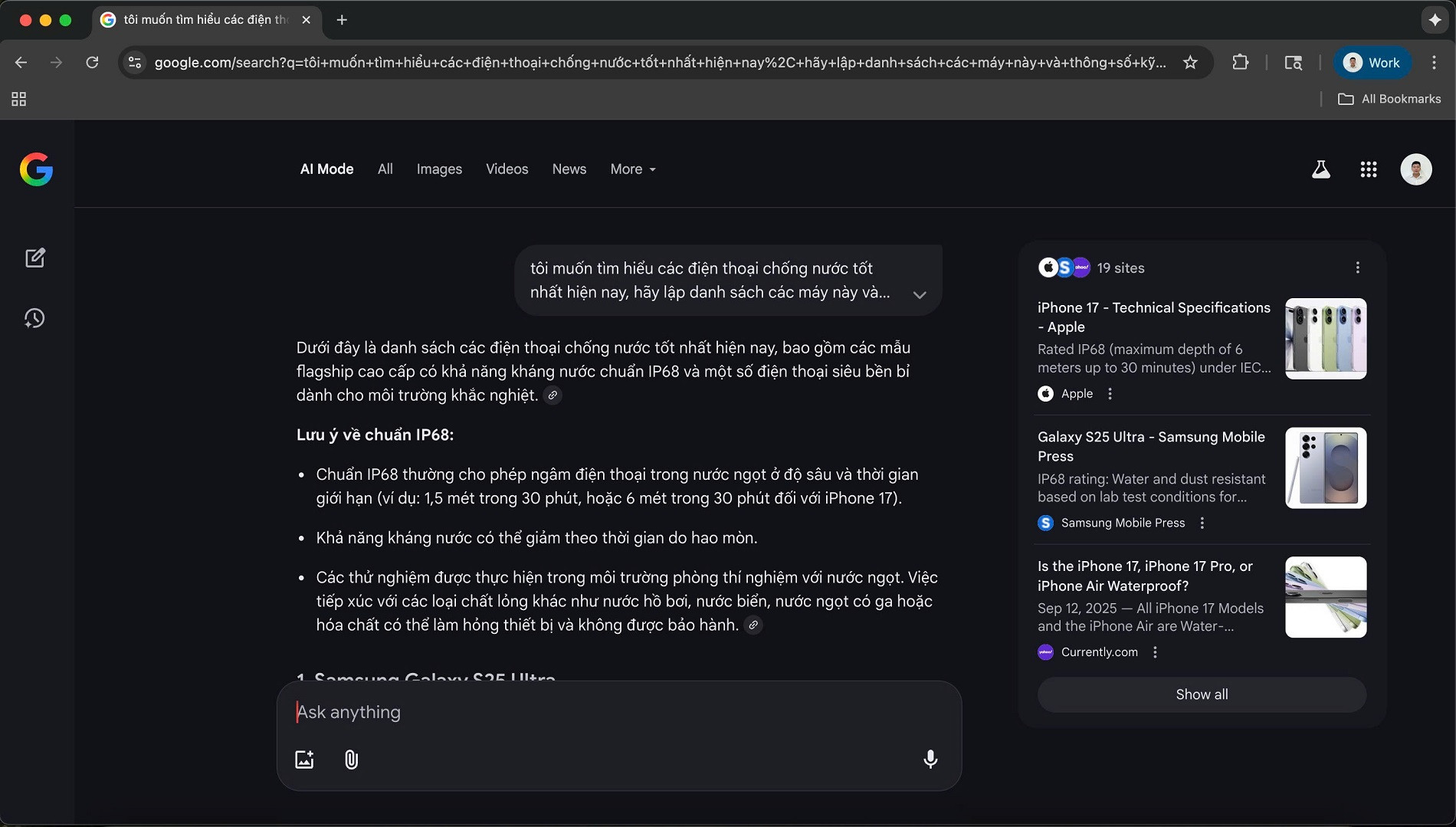
Task: Open the More search filters dropdown
Action: coord(633,169)
